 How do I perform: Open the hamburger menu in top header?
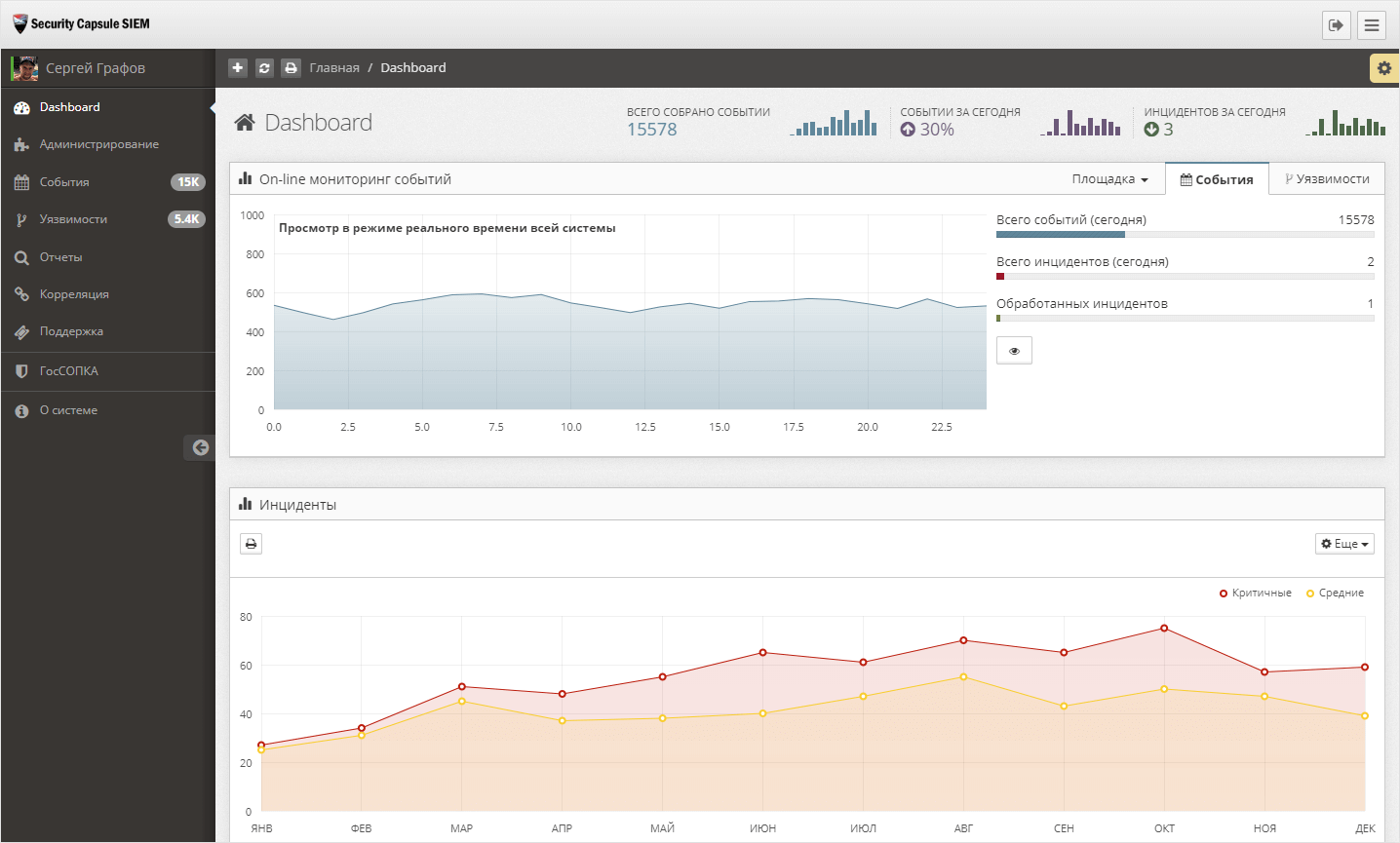[x=1372, y=25]
